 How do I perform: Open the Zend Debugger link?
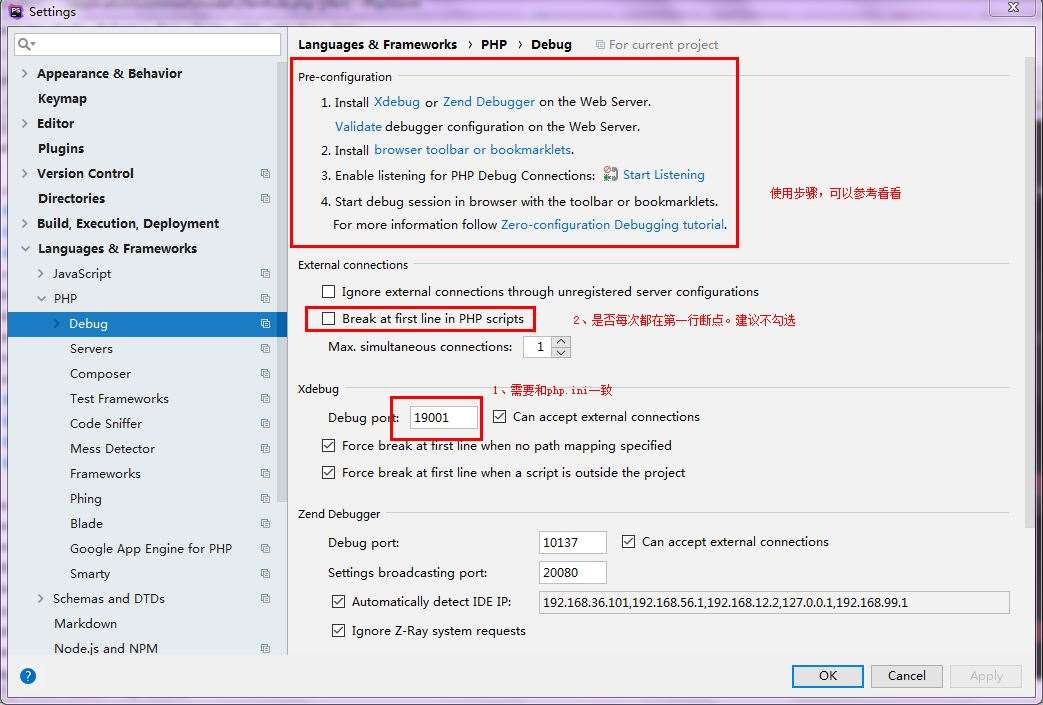pyautogui.click(x=489, y=102)
